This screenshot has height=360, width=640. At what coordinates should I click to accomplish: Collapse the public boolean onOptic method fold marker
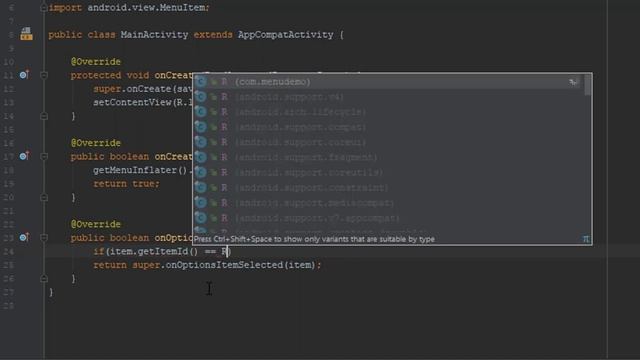click(44, 238)
